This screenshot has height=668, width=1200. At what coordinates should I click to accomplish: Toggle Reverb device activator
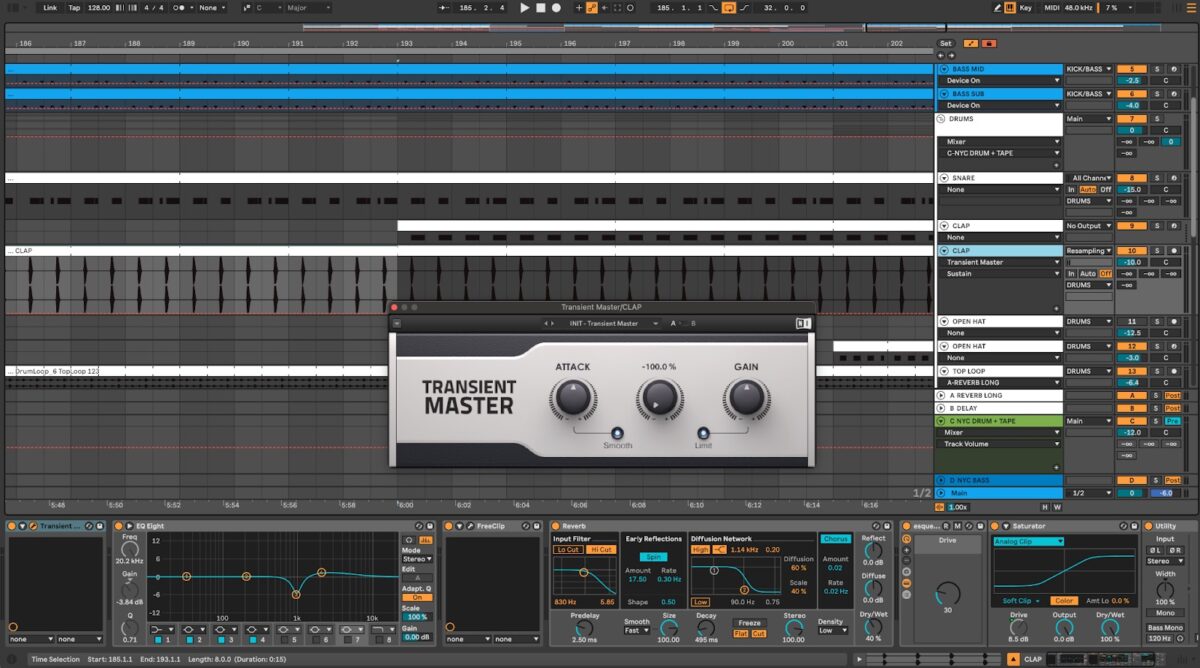(x=555, y=525)
